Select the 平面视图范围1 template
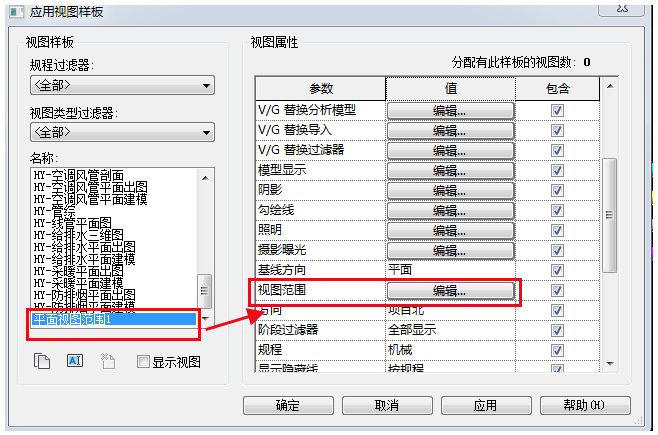 [x=114, y=320]
